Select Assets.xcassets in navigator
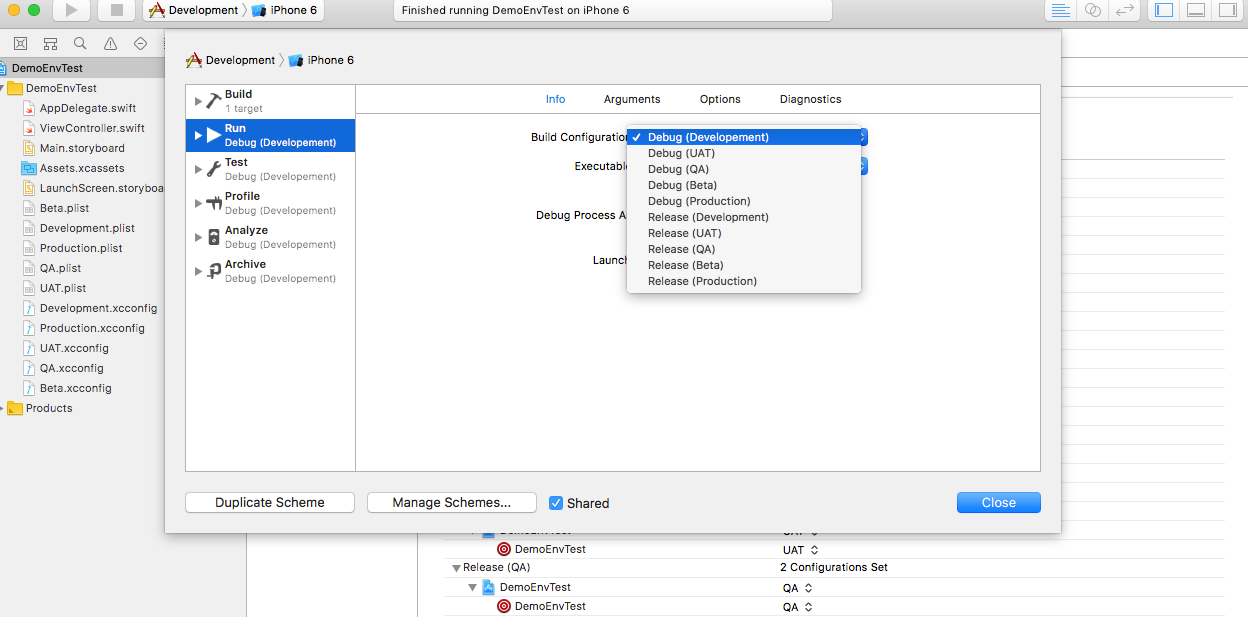This screenshot has height=617, width=1248. click(74, 168)
